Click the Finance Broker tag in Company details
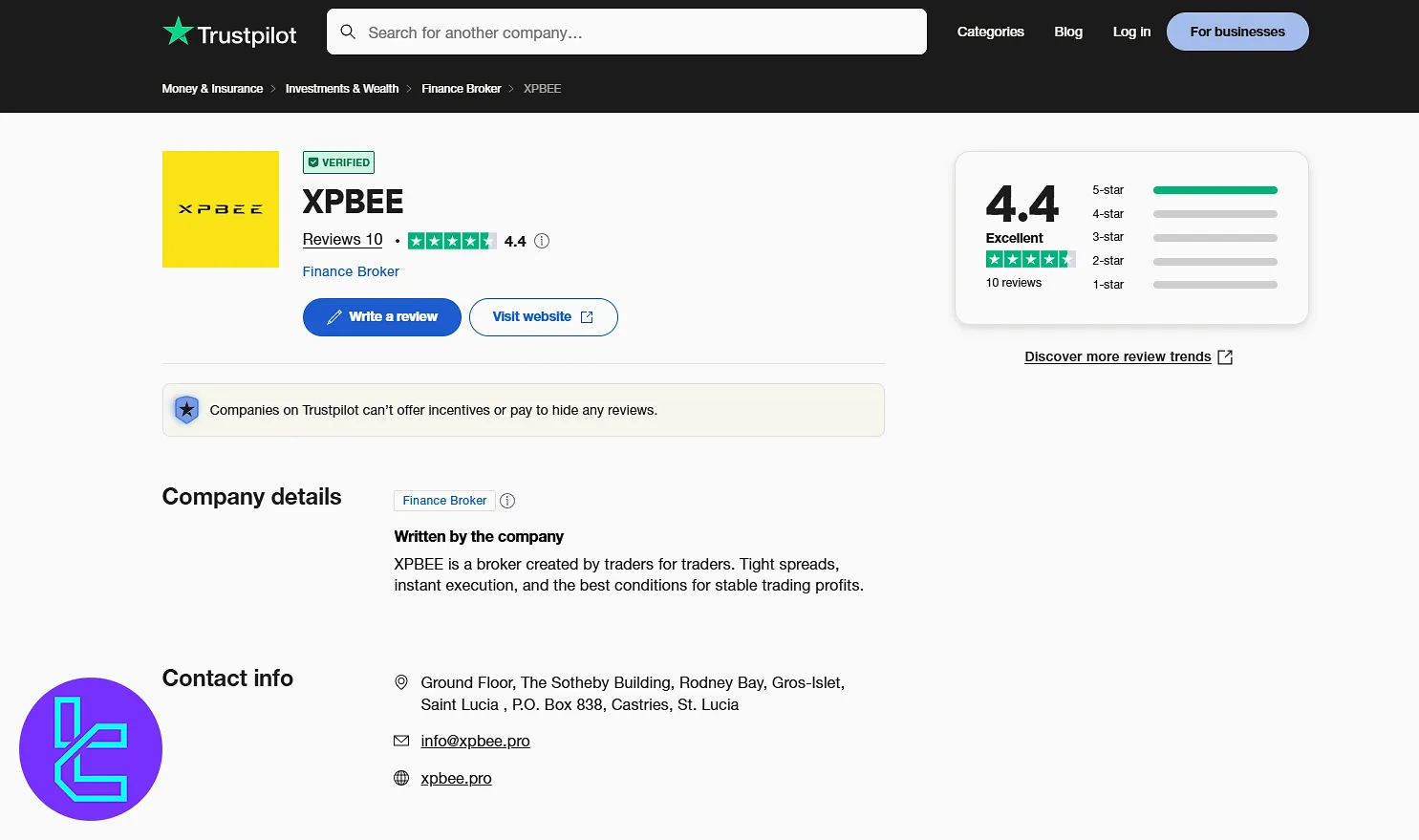Viewport: 1419px width, 840px height. coord(444,501)
